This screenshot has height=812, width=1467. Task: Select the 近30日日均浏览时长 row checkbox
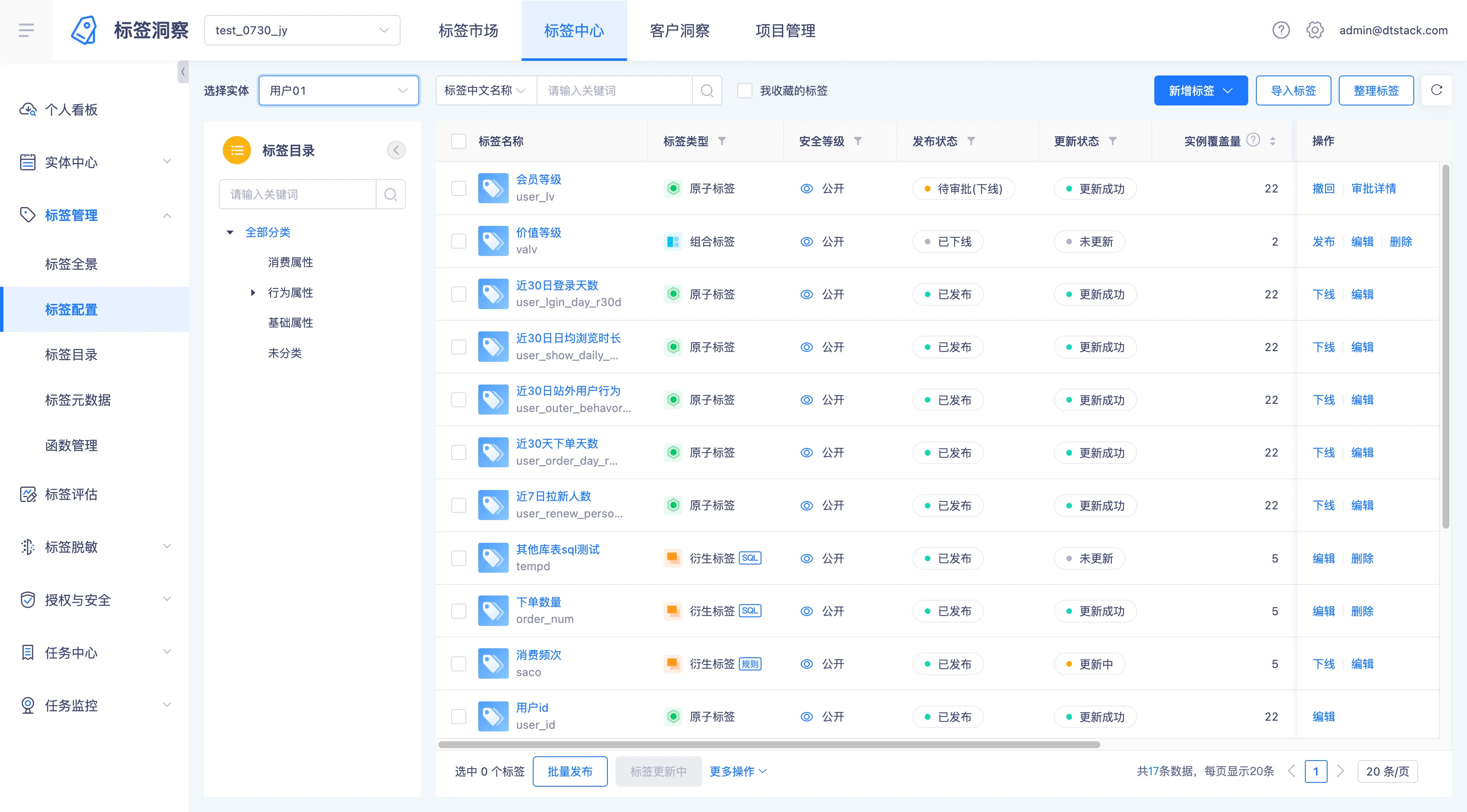[459, 347]
